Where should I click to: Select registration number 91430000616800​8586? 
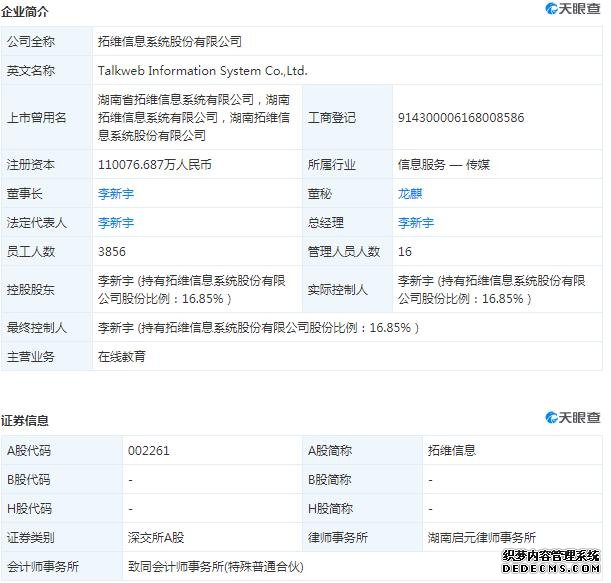(461, 118)
